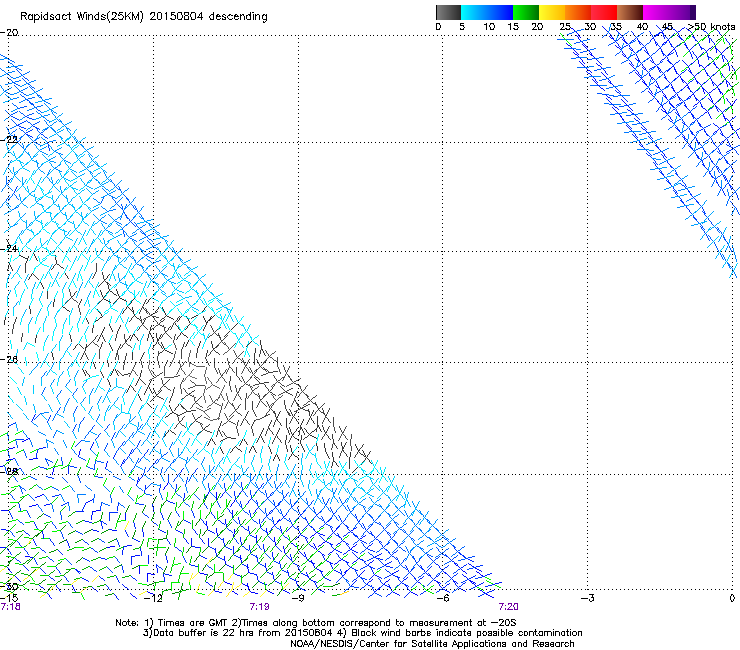Select the green 15-20 knots color band
Screen dimensions: 740x650
point(526,12)
